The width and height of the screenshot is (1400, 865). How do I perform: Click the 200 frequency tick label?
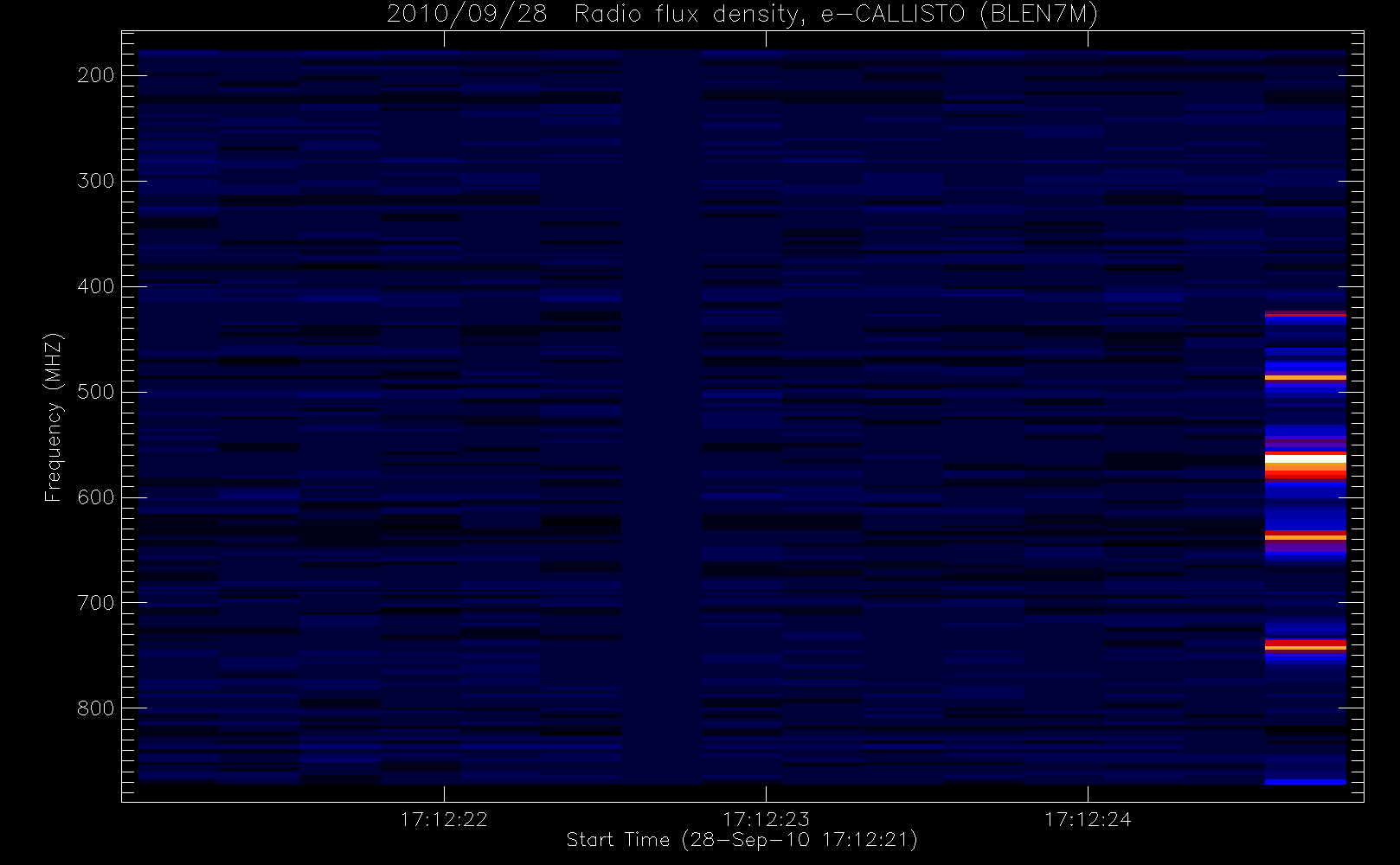coord(95,75)
